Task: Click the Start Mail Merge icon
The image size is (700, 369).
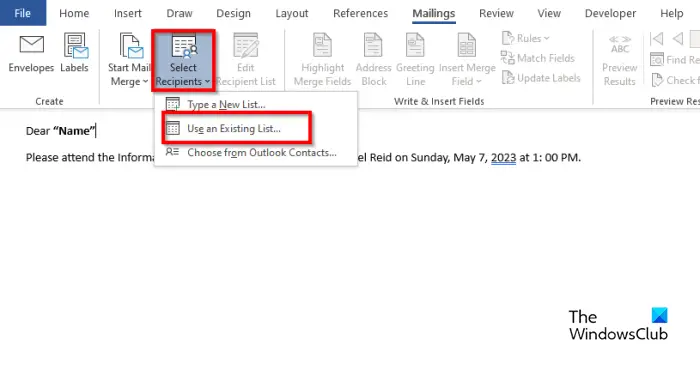Action: click(x=131, y=46)
